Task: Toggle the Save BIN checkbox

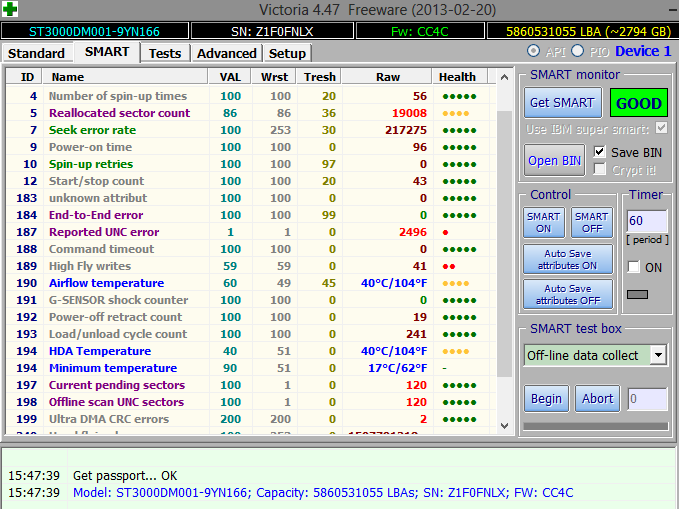Action: tap(599, 152)
